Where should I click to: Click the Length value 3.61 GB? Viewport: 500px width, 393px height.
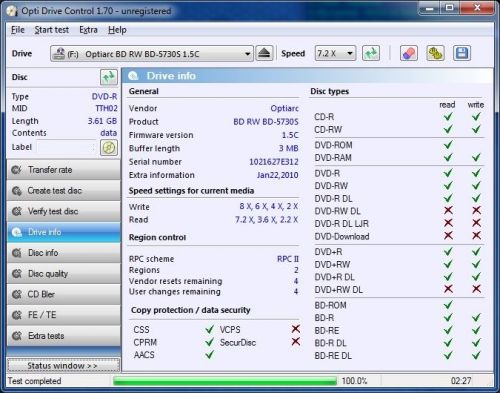(x=102, y=121)
